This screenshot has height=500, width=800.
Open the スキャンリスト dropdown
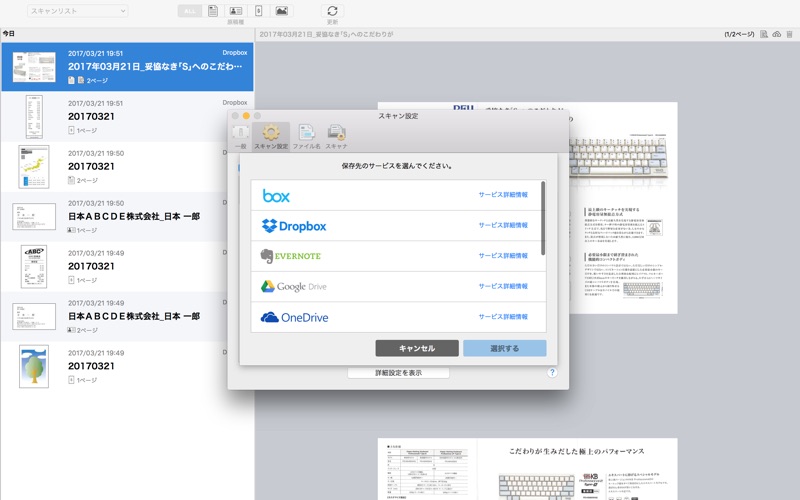click(x=78, y=11)
